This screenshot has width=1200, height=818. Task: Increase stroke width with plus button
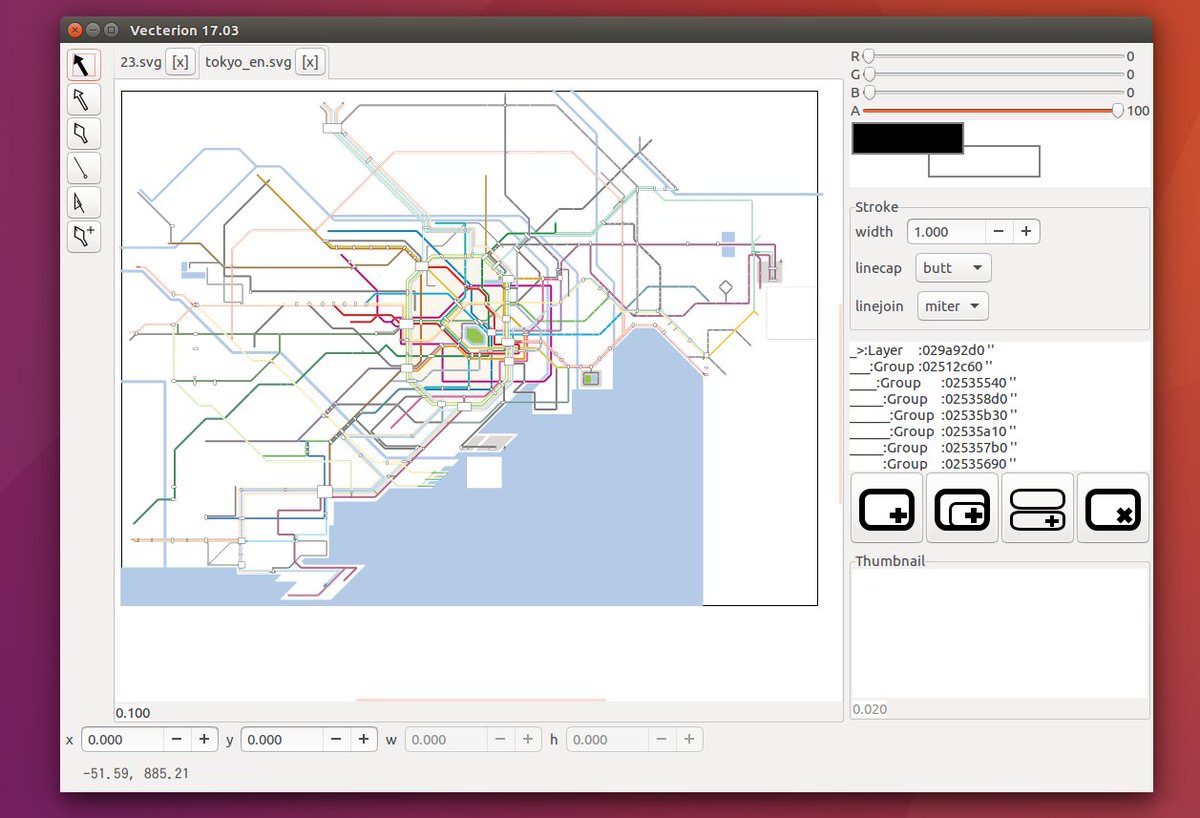click(1026, 232)
